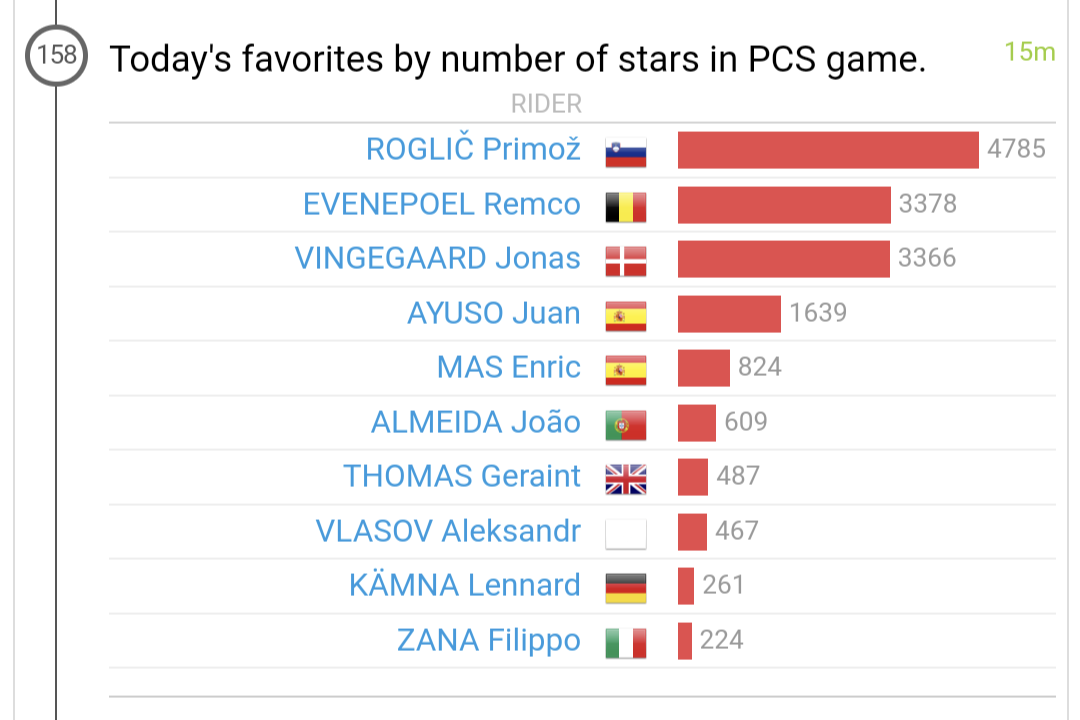Click the red bar showing 4785 stars
Image resolution: width=1080 pixels, height=720 pixels.
(x=828, y=150)
